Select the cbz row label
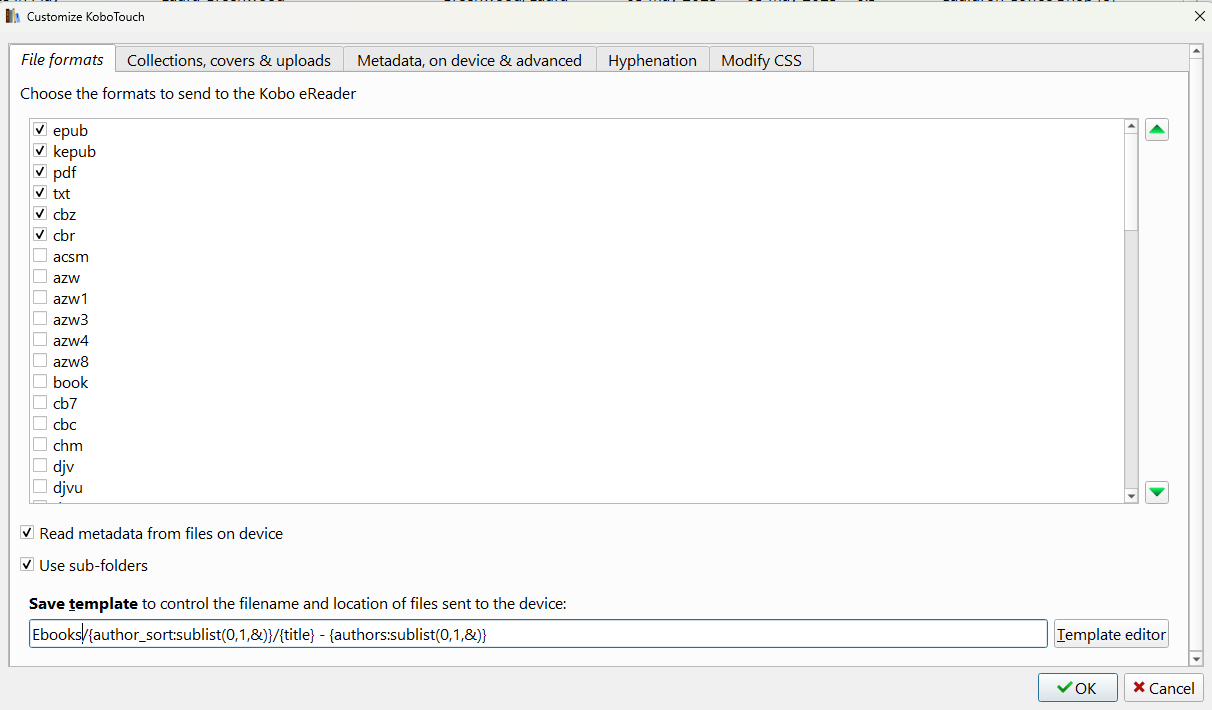The width and height of the screenshot is (1212, 710). 64,214
